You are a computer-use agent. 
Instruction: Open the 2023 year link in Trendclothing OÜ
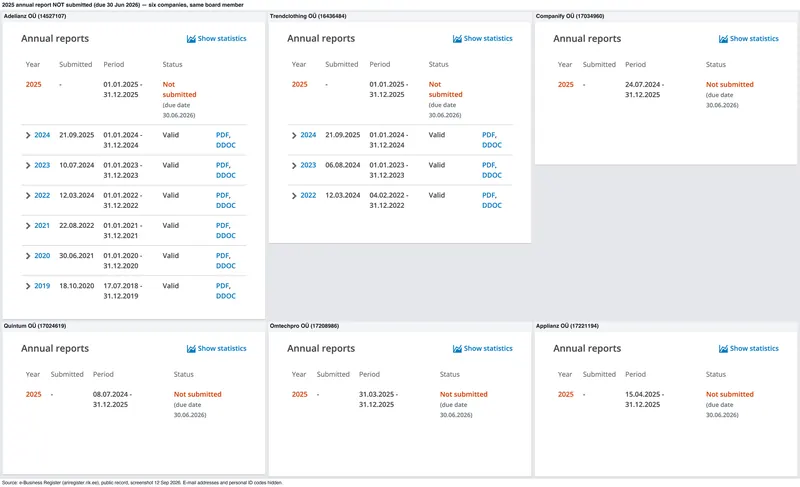308,165
